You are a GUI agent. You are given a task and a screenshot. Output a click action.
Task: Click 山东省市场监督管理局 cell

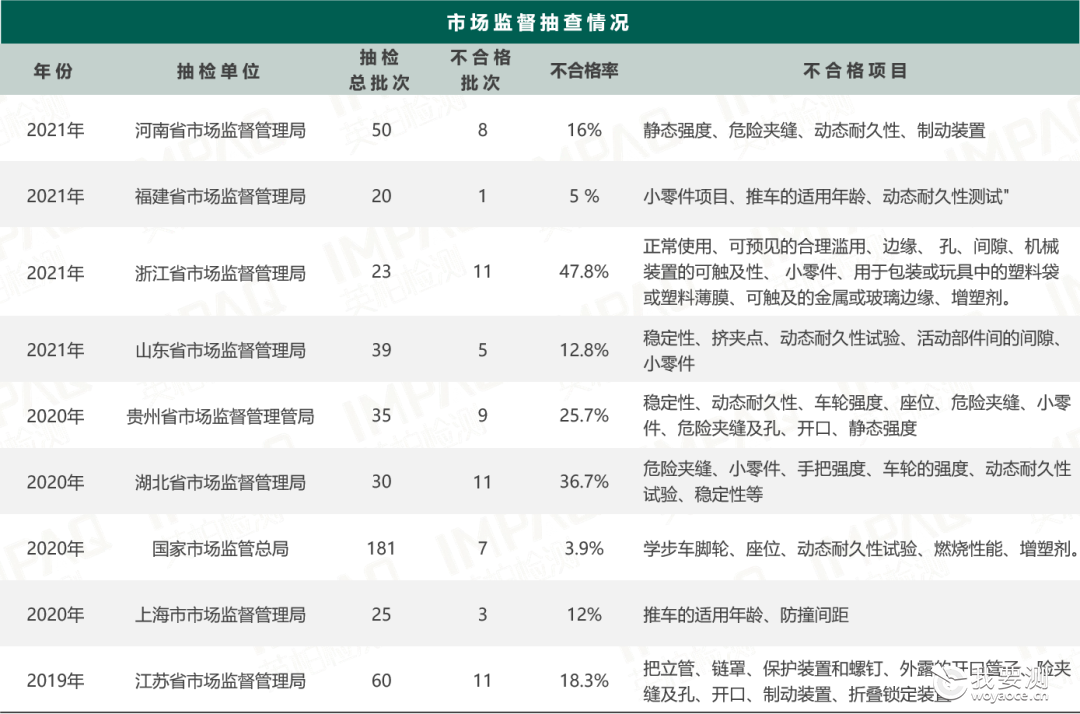[x=220, y=350]
